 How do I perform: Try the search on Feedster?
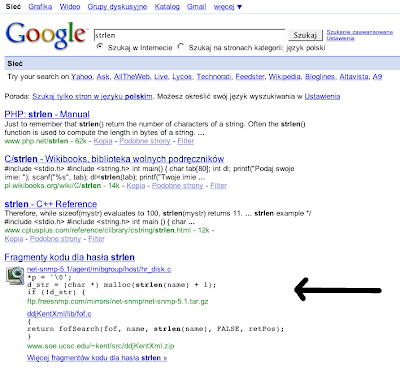[x=250, y=77]
